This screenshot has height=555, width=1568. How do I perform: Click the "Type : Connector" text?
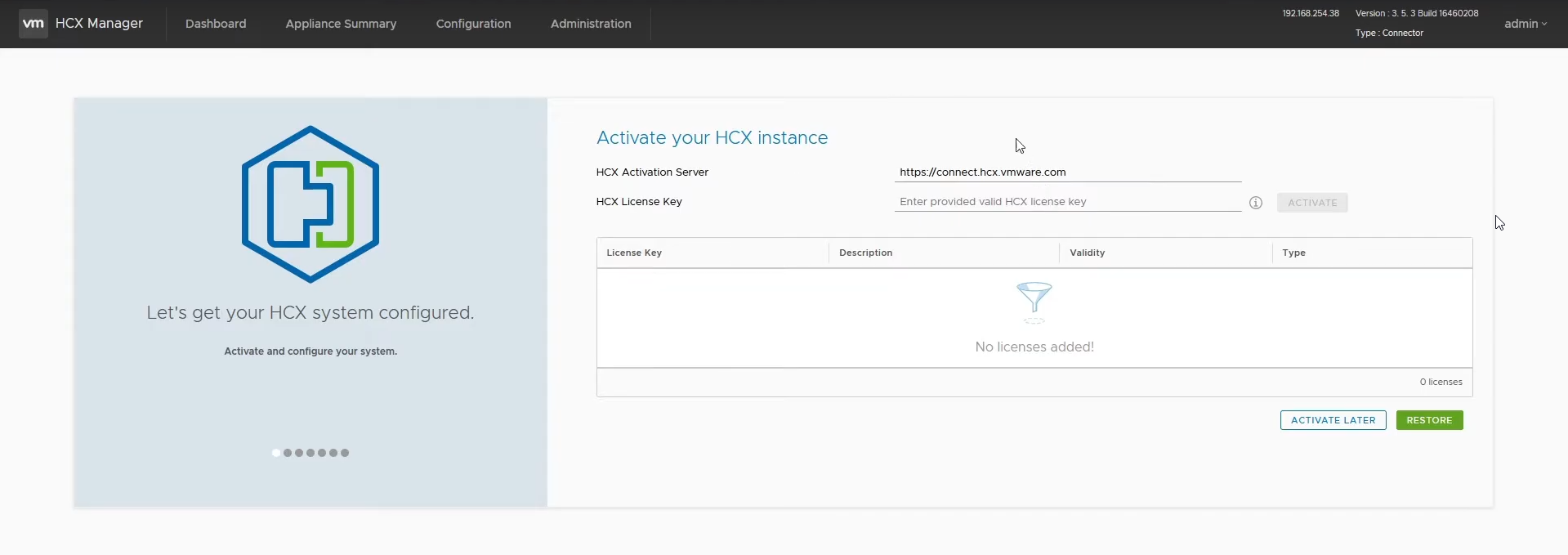(x=1389, y=33)
